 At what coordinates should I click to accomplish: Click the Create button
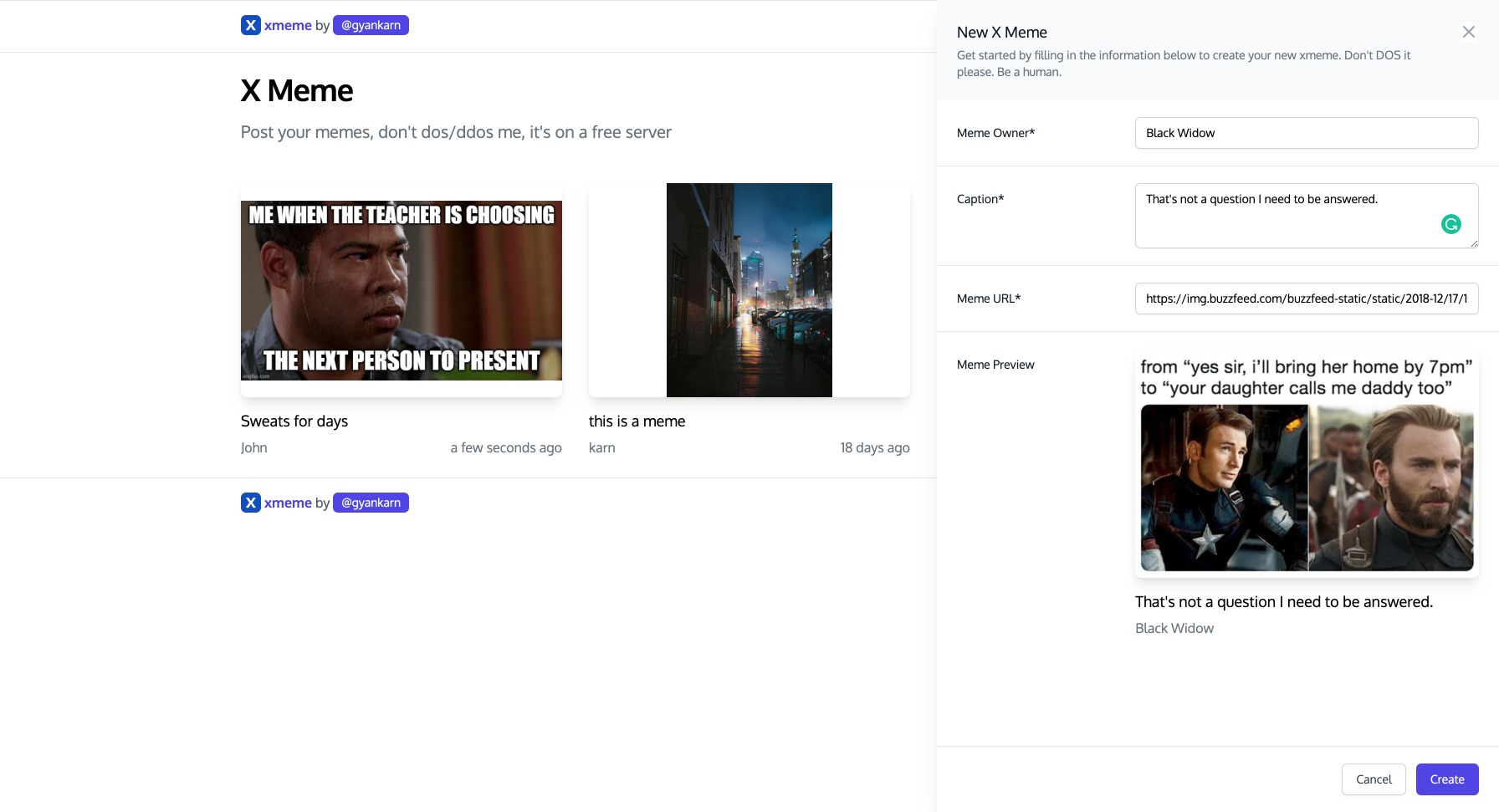tap(1447, 779)
